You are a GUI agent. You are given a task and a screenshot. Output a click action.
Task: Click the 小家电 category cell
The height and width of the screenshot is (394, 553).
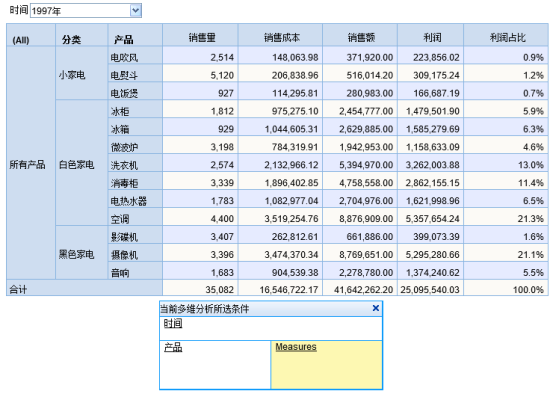[81, 73]
